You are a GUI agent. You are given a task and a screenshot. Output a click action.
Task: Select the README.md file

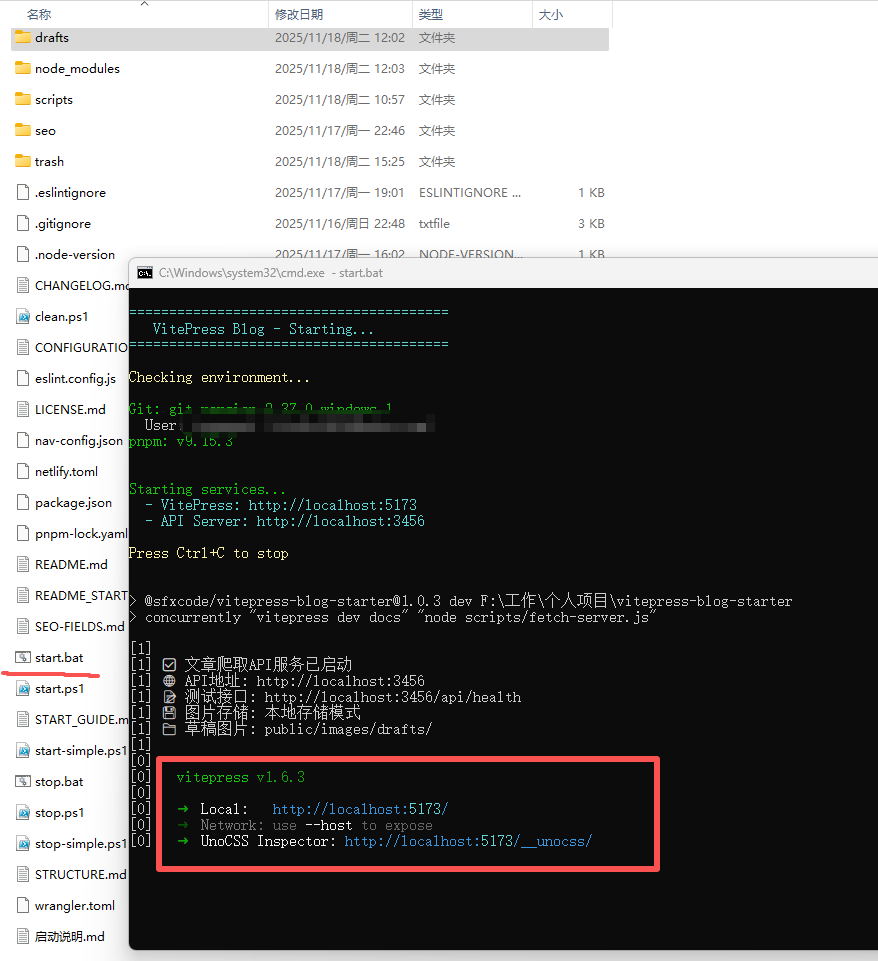(71, 564)
